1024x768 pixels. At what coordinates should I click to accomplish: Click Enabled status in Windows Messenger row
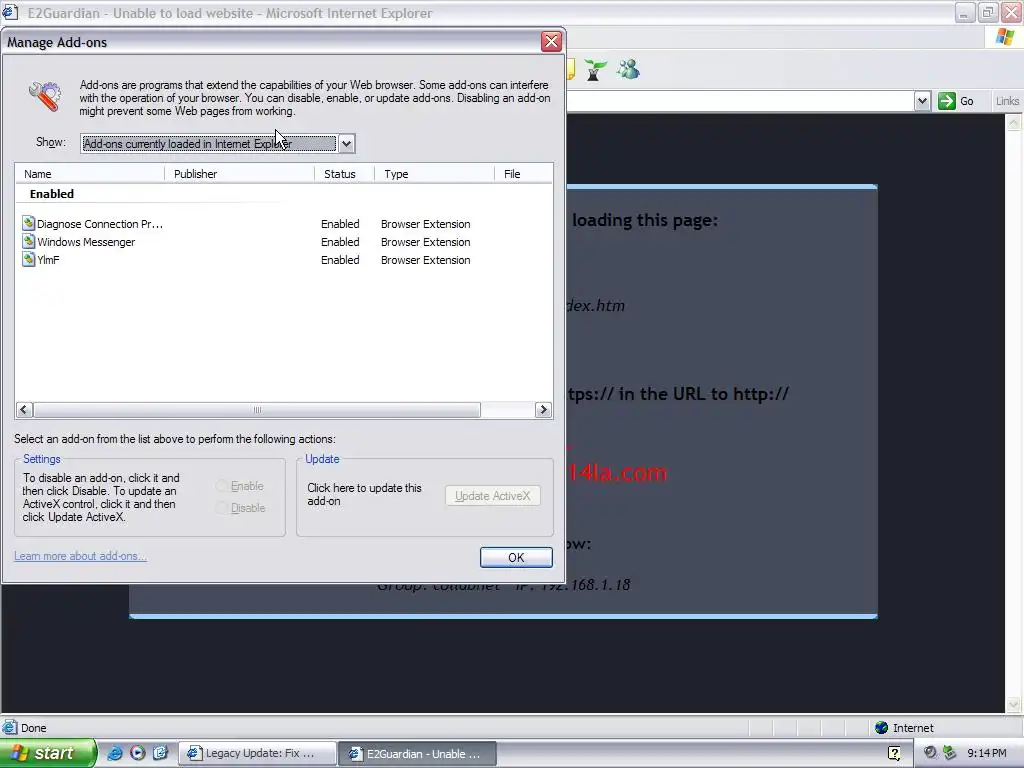340,242
